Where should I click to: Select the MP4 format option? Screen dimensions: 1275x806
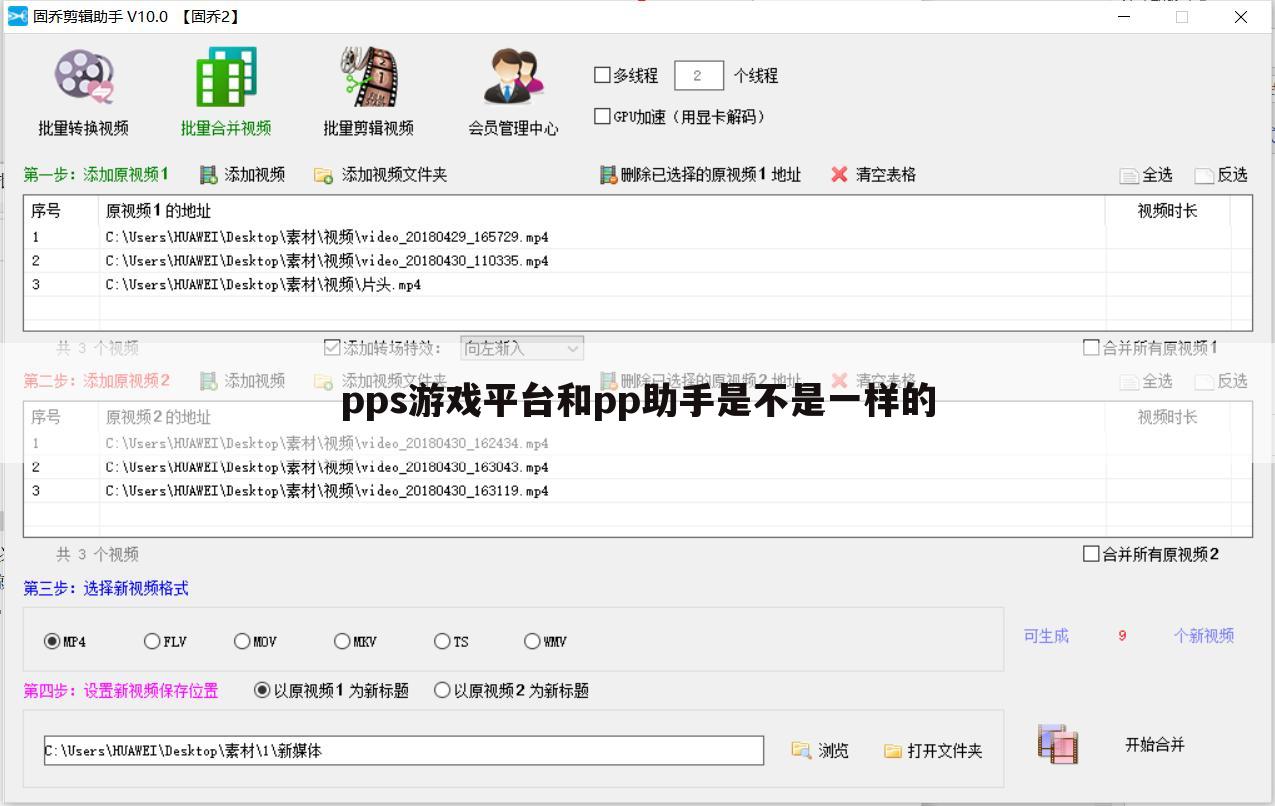click(52, 641)
